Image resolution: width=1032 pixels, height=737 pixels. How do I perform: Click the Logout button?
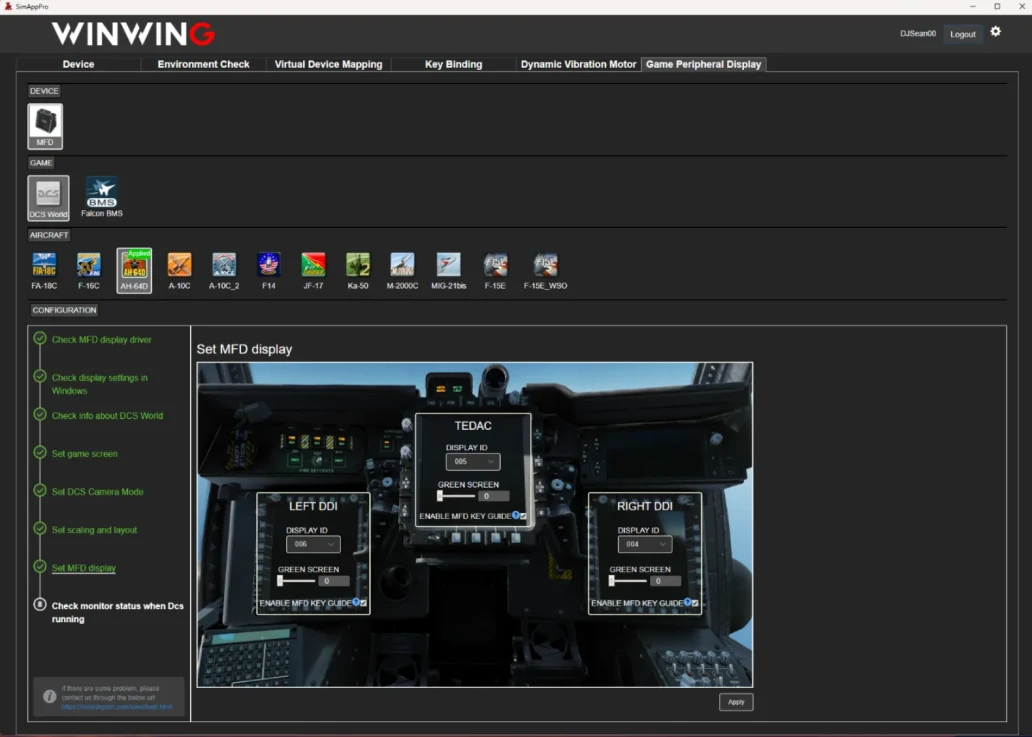click(962, 34)
